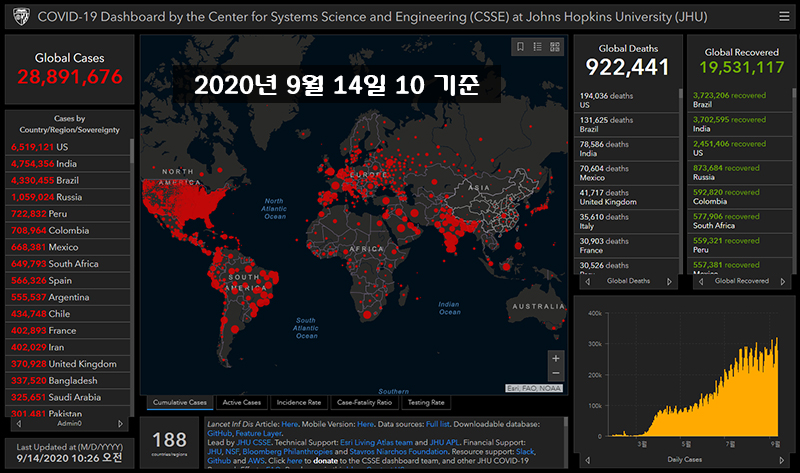
Task: Open the AWS link
Action: (256, 461)
